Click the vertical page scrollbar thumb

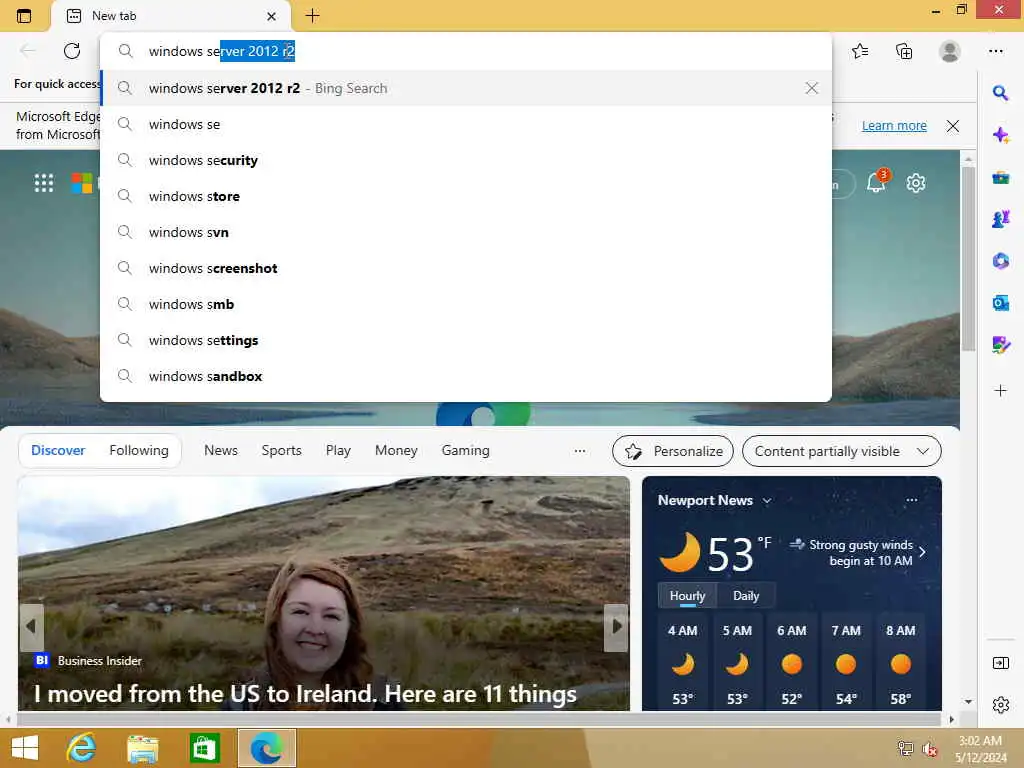coord(968,259)
